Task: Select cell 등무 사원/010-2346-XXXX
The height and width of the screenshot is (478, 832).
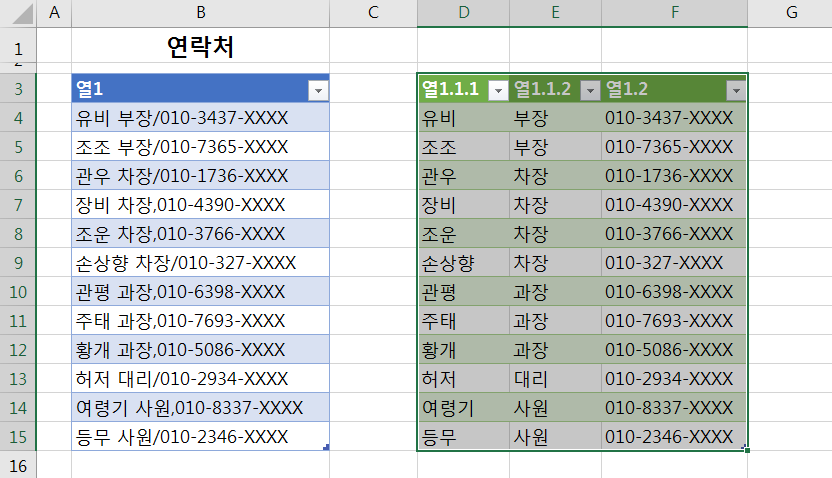Action: 201,437
